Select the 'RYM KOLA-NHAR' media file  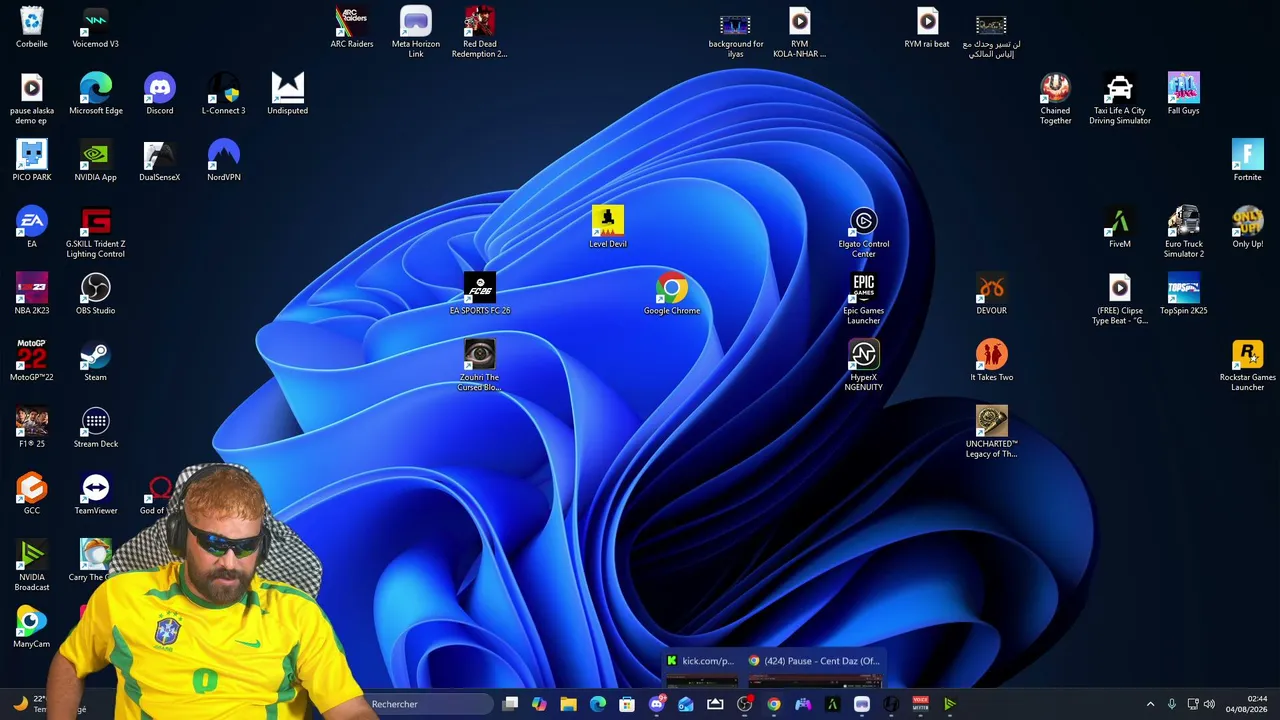click(x=800, y=34)
